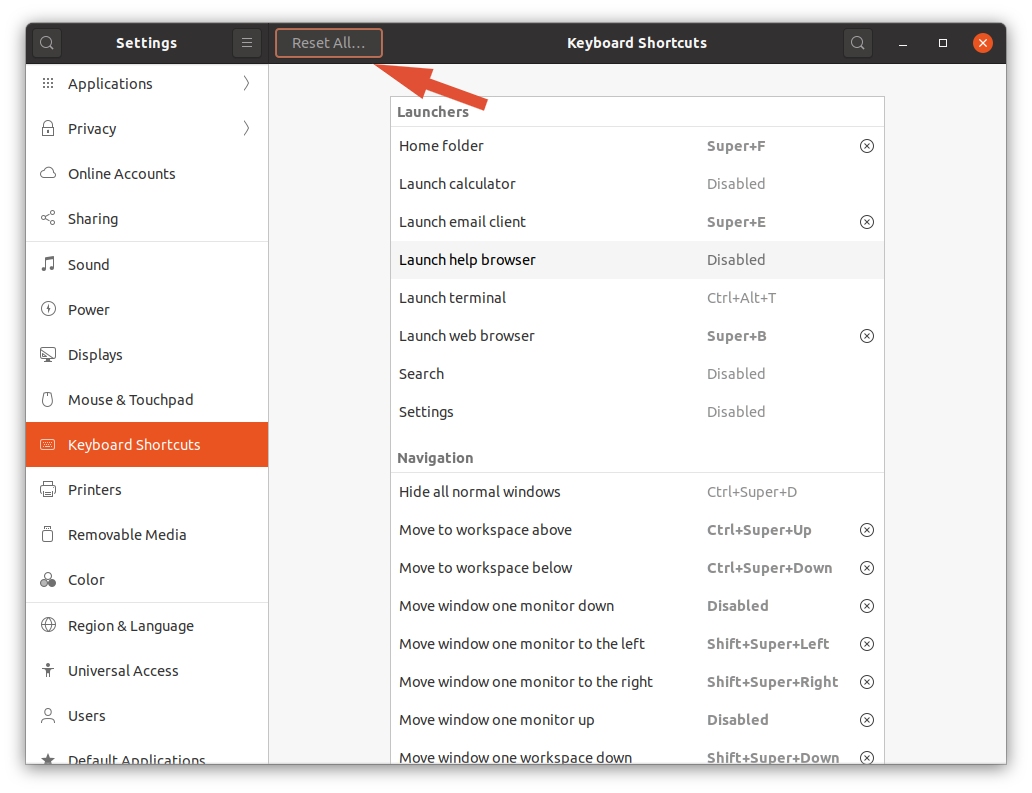Open Universal Access settings

pos(147,671)
